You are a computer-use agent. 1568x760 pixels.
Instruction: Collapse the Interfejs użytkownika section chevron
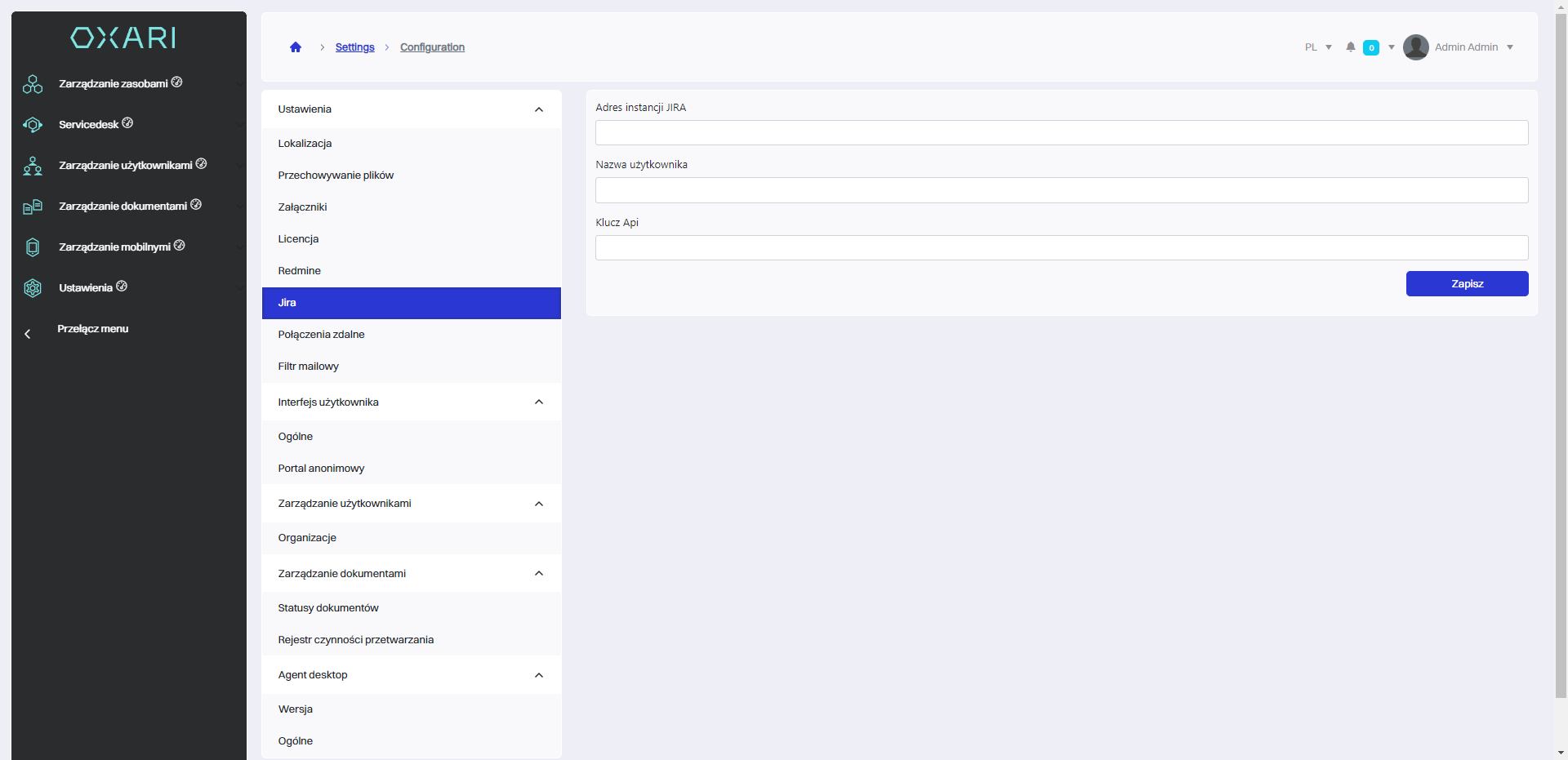[x=539, y=402]
